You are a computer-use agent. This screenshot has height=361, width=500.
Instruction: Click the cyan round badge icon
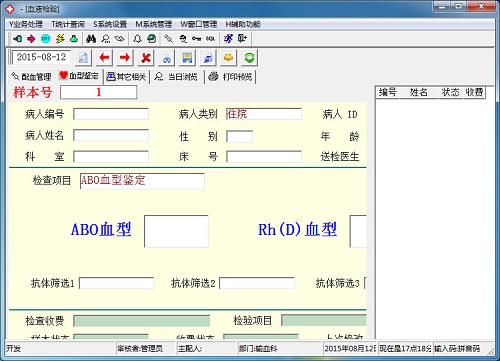tap(46, 39)
